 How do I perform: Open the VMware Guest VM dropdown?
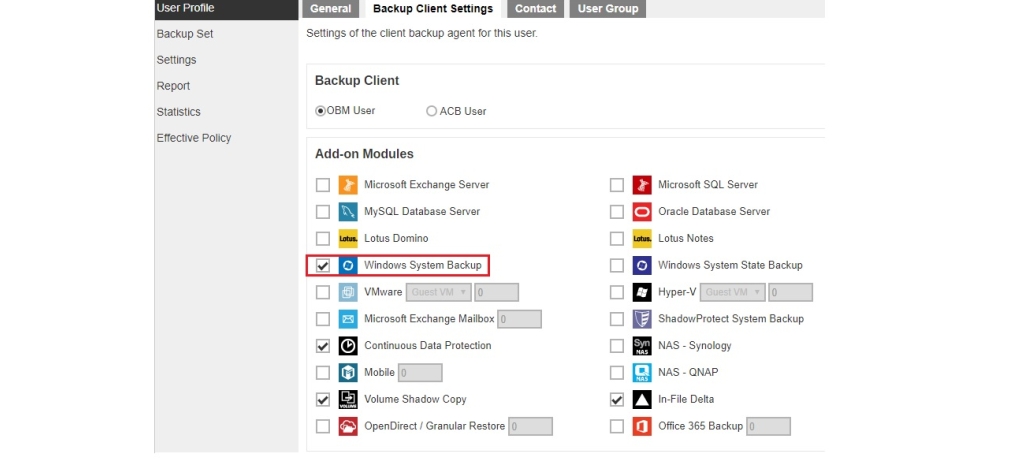tap(438, 292)
